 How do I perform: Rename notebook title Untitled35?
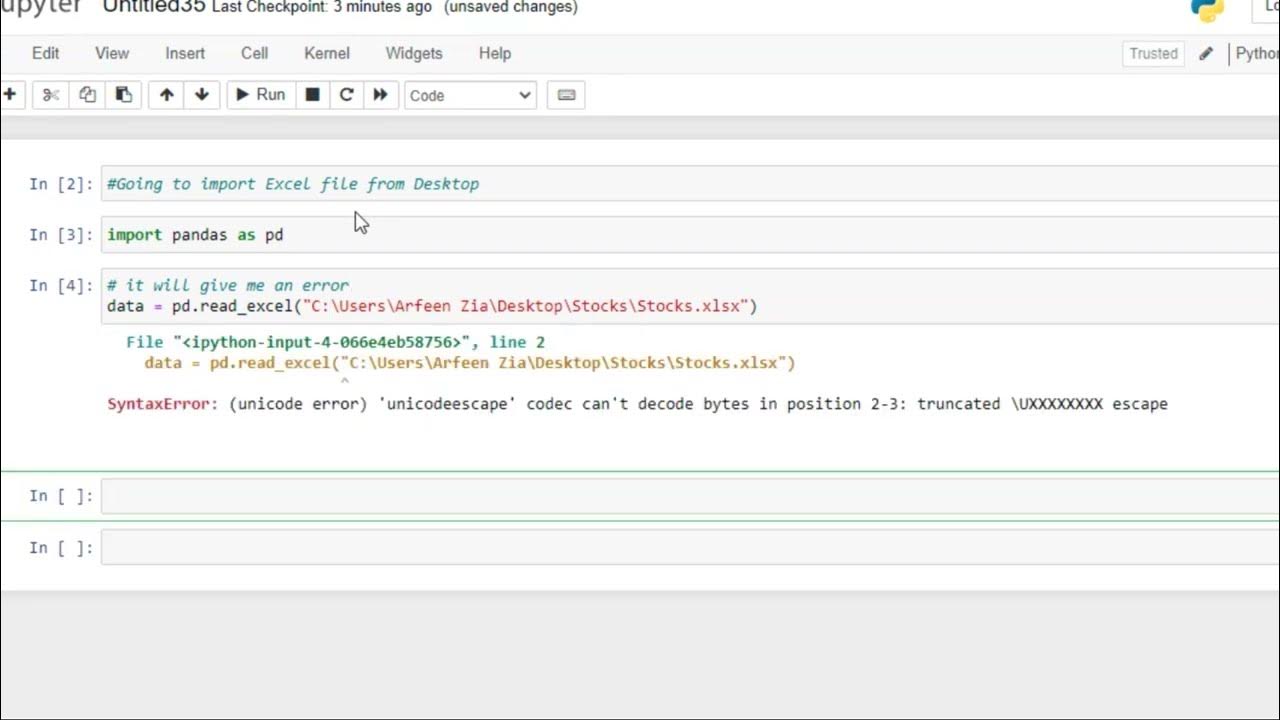[x=154, y=7]
